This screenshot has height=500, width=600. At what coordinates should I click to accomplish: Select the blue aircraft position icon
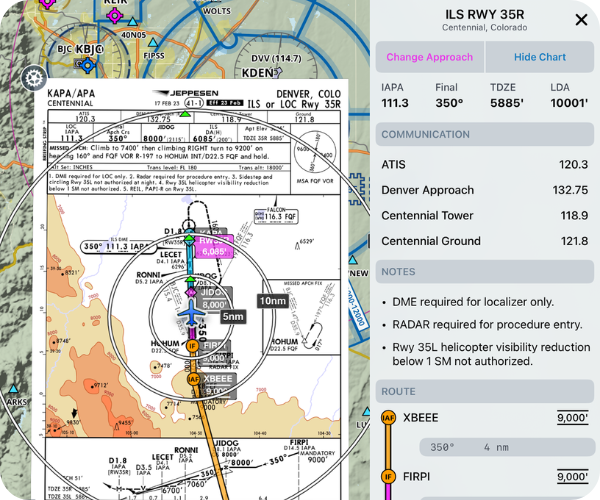(192, 313)
